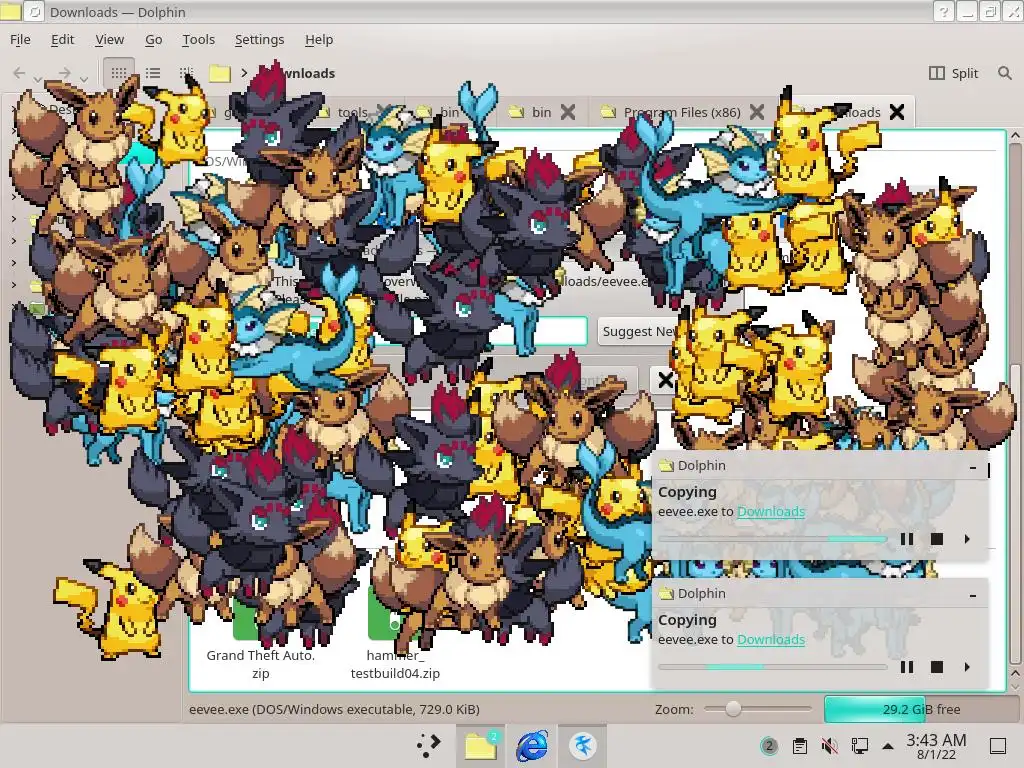The width and height of the screenshot is (1024, 768).
Task: Open the File menu
Action: pyautogui.click(x=20, y=40)
